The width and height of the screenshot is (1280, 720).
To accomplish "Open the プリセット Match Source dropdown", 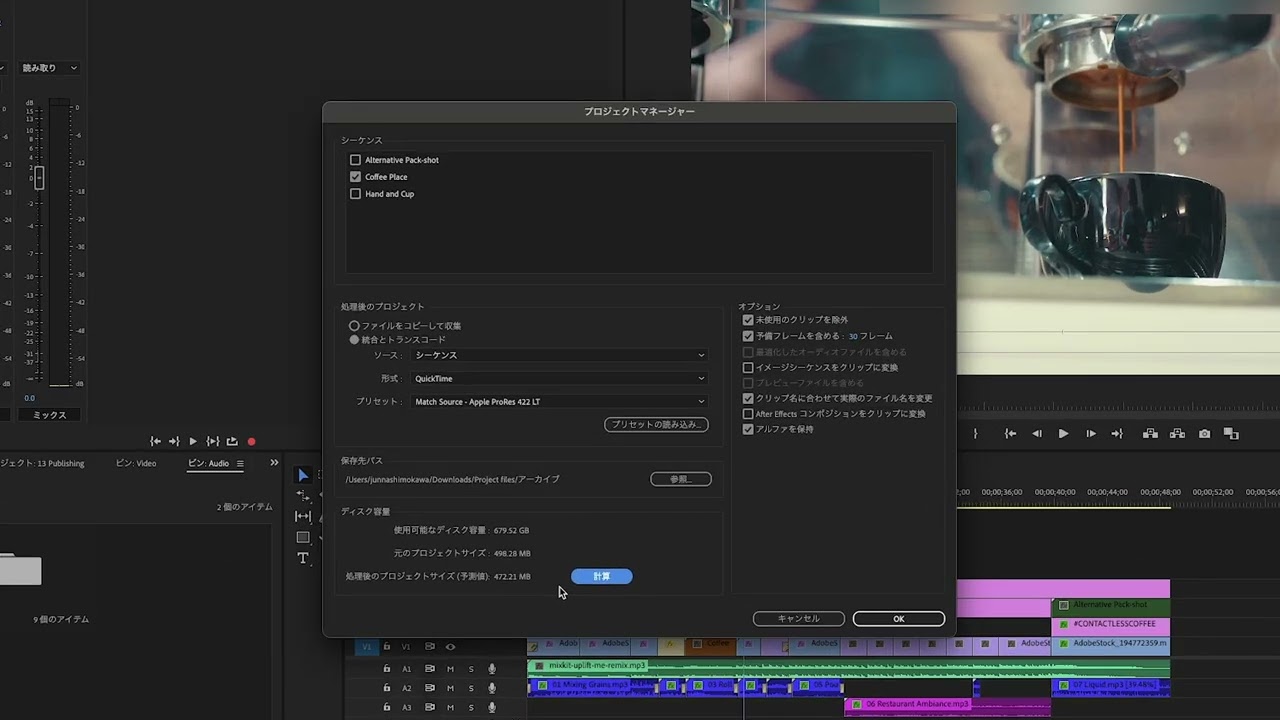I will (x=559, y=402).
